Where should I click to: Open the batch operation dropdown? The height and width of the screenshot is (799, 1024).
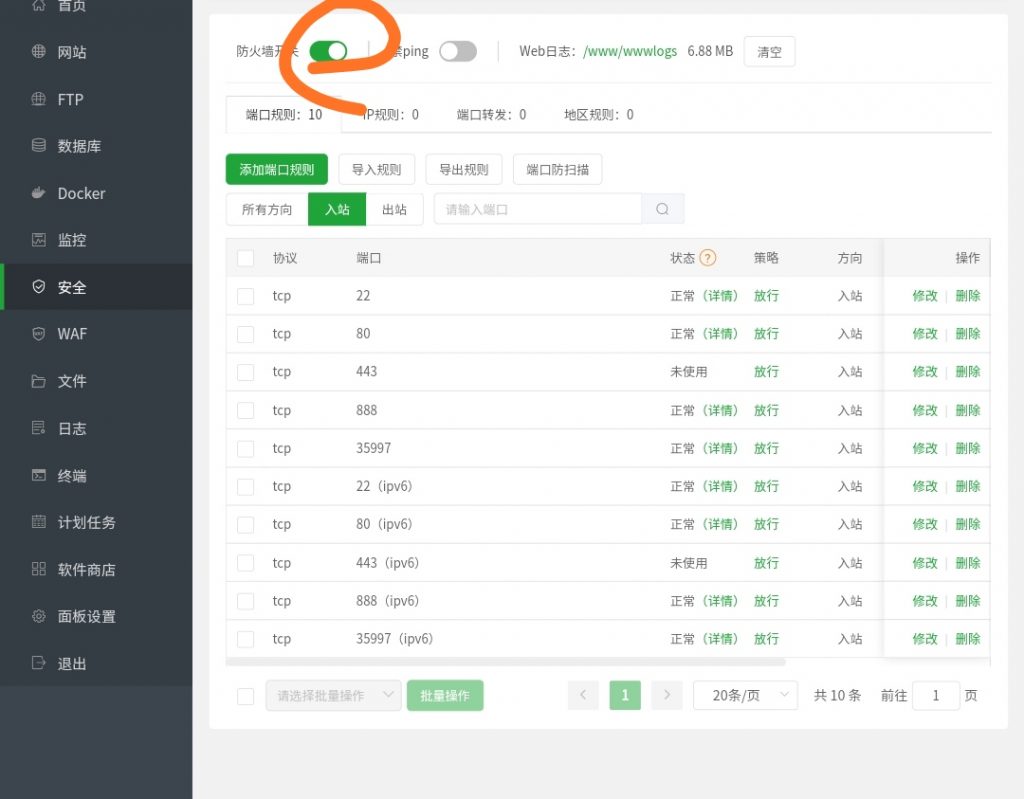tap(333, 696)
